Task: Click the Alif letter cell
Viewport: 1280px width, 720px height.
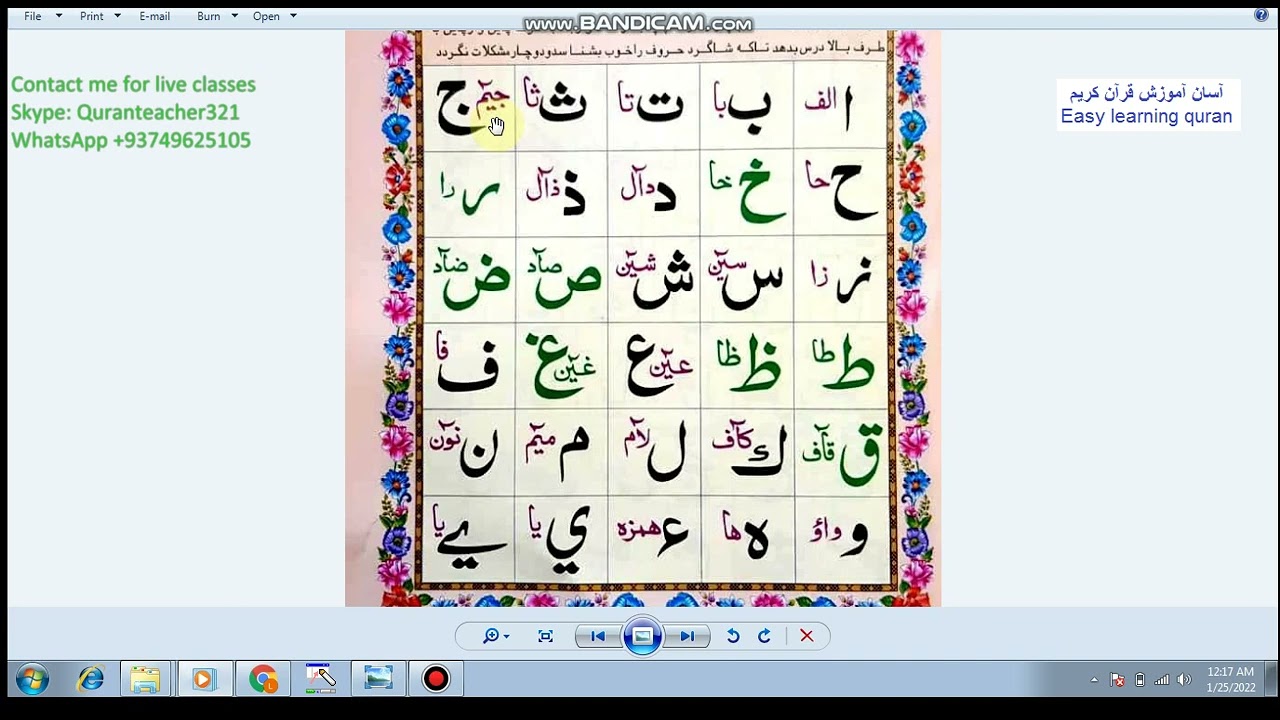Action: point(840,107)
